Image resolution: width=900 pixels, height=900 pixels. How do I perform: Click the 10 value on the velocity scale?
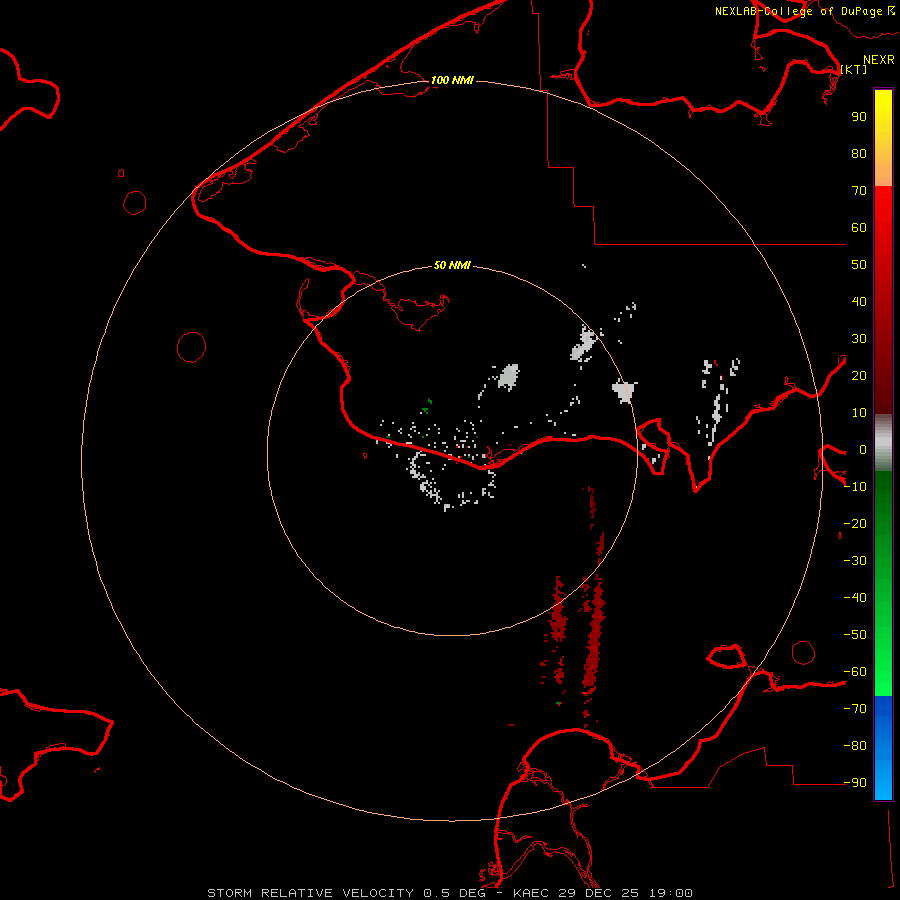point(859,413)
